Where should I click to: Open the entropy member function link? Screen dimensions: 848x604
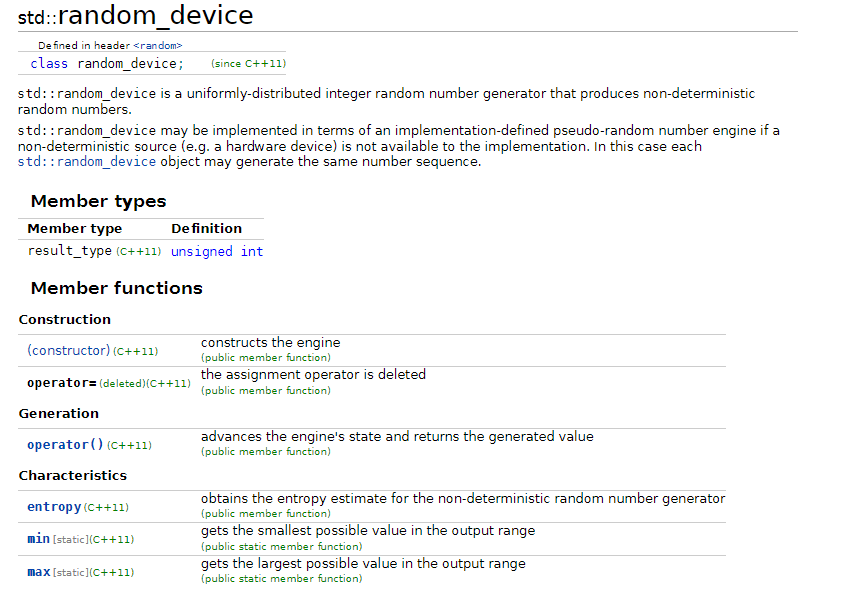(54, 507)
